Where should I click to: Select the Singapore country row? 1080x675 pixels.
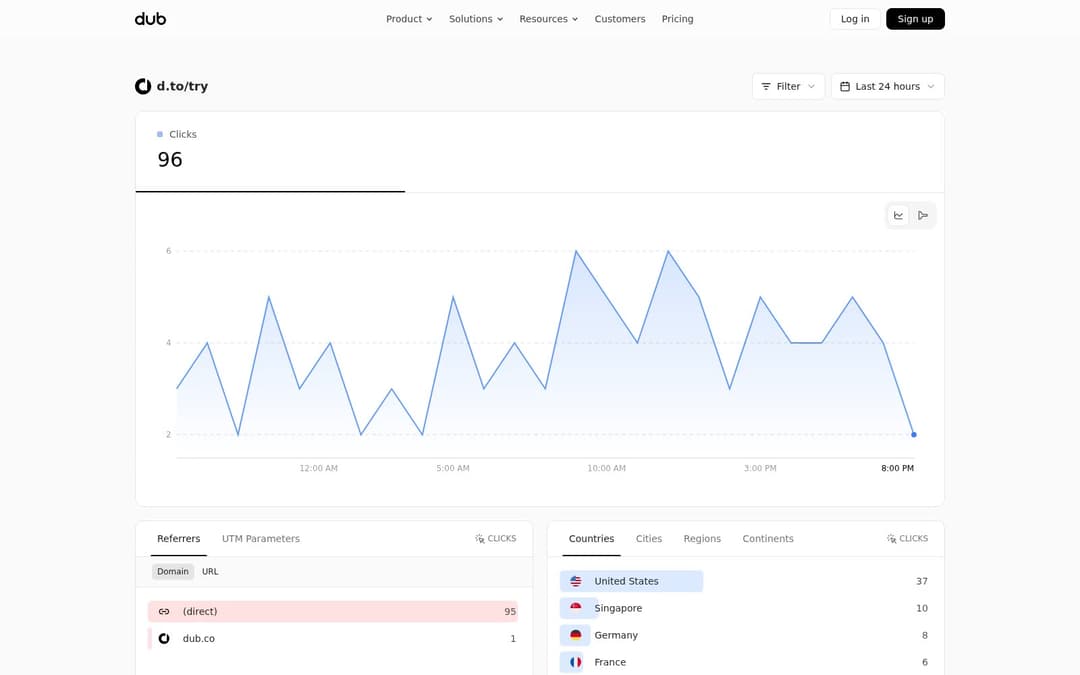tap(745, 608)
